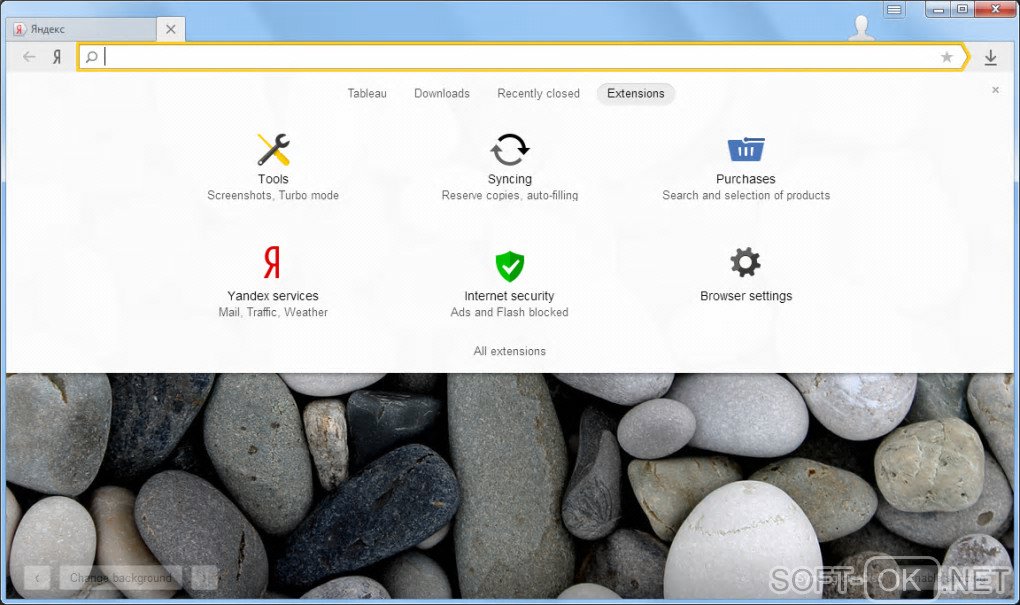Click the Change background button
This screenshot has width=1020, height=605.
tap(120, 578)
